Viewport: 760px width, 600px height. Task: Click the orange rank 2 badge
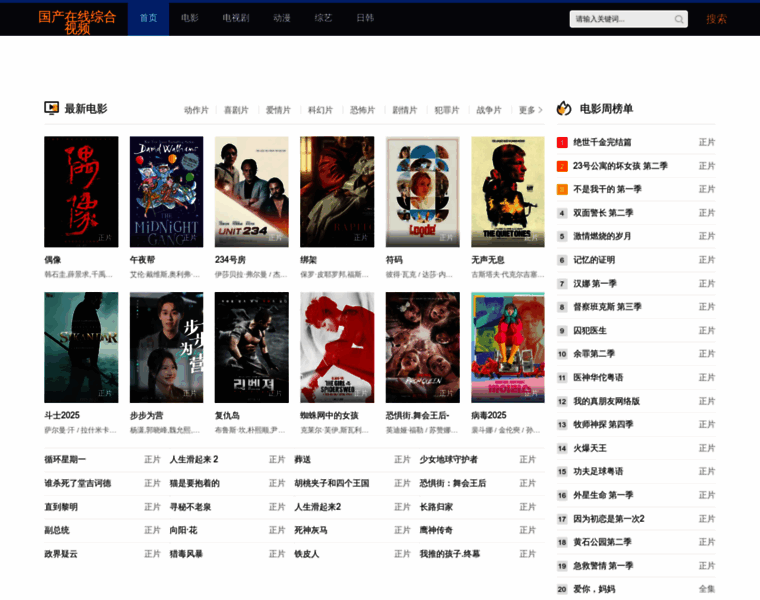(562, 166)
